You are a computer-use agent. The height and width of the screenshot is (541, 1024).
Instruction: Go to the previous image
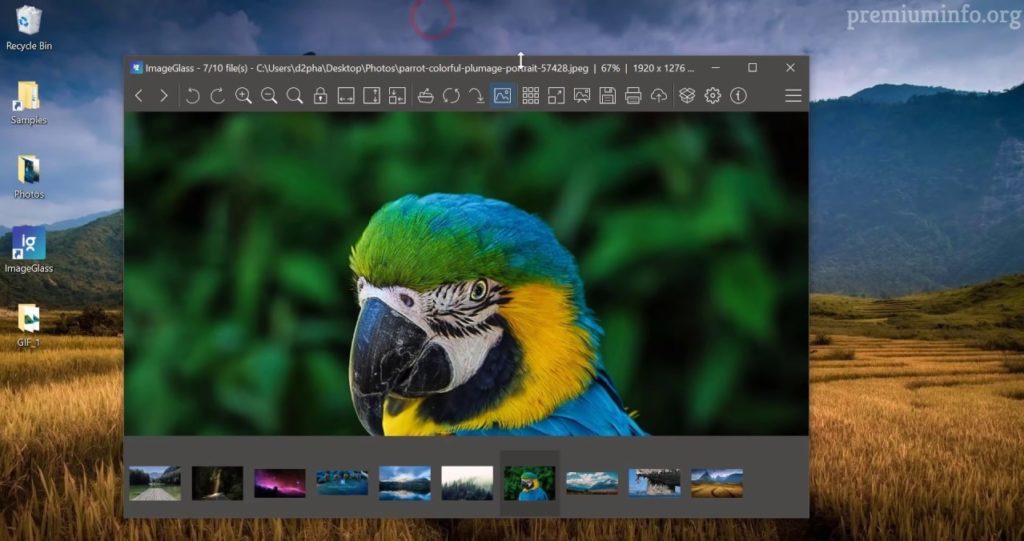(x=138, y=96)
